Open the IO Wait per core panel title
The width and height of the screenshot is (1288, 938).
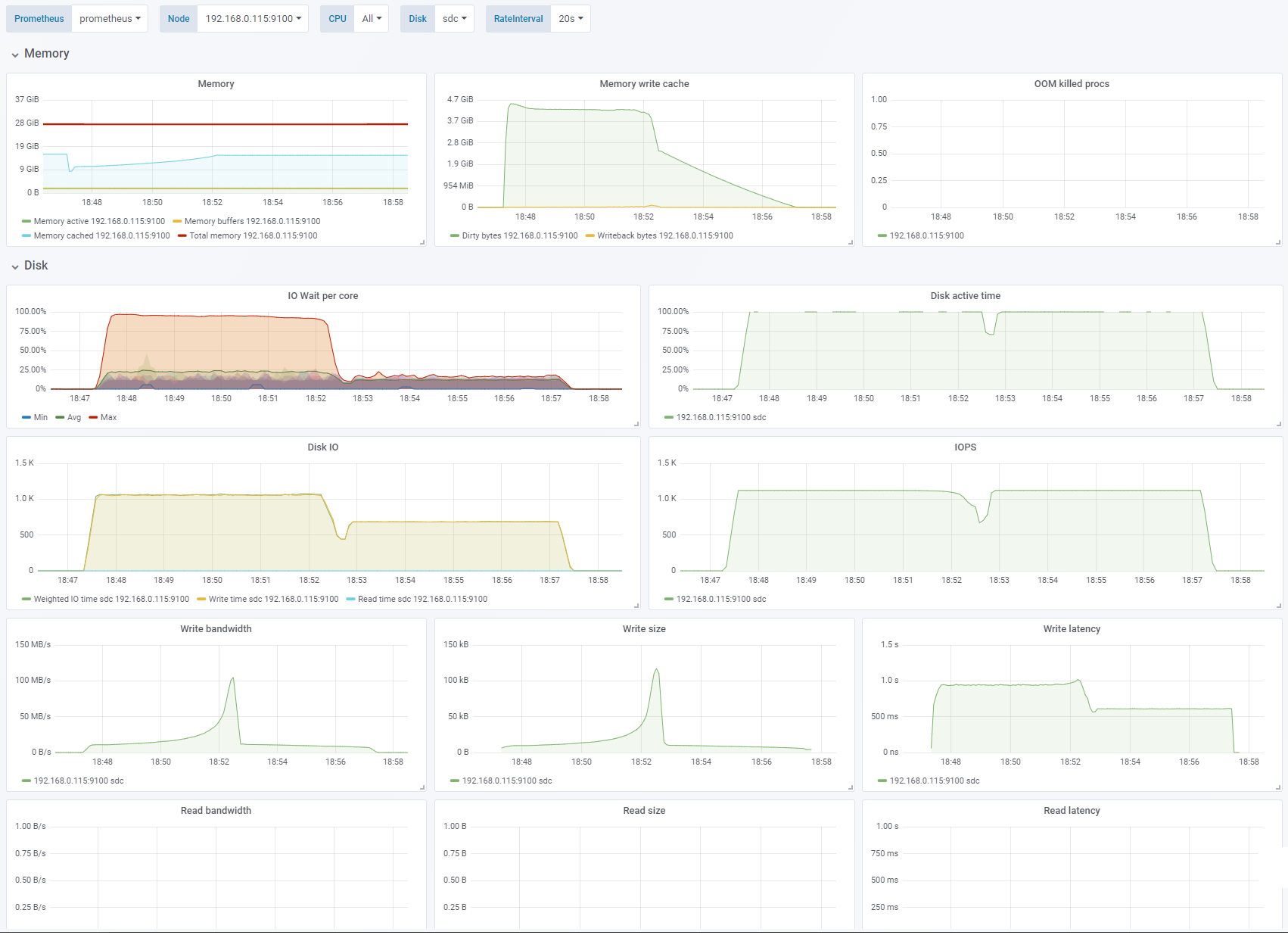click(x=323, y=296)
